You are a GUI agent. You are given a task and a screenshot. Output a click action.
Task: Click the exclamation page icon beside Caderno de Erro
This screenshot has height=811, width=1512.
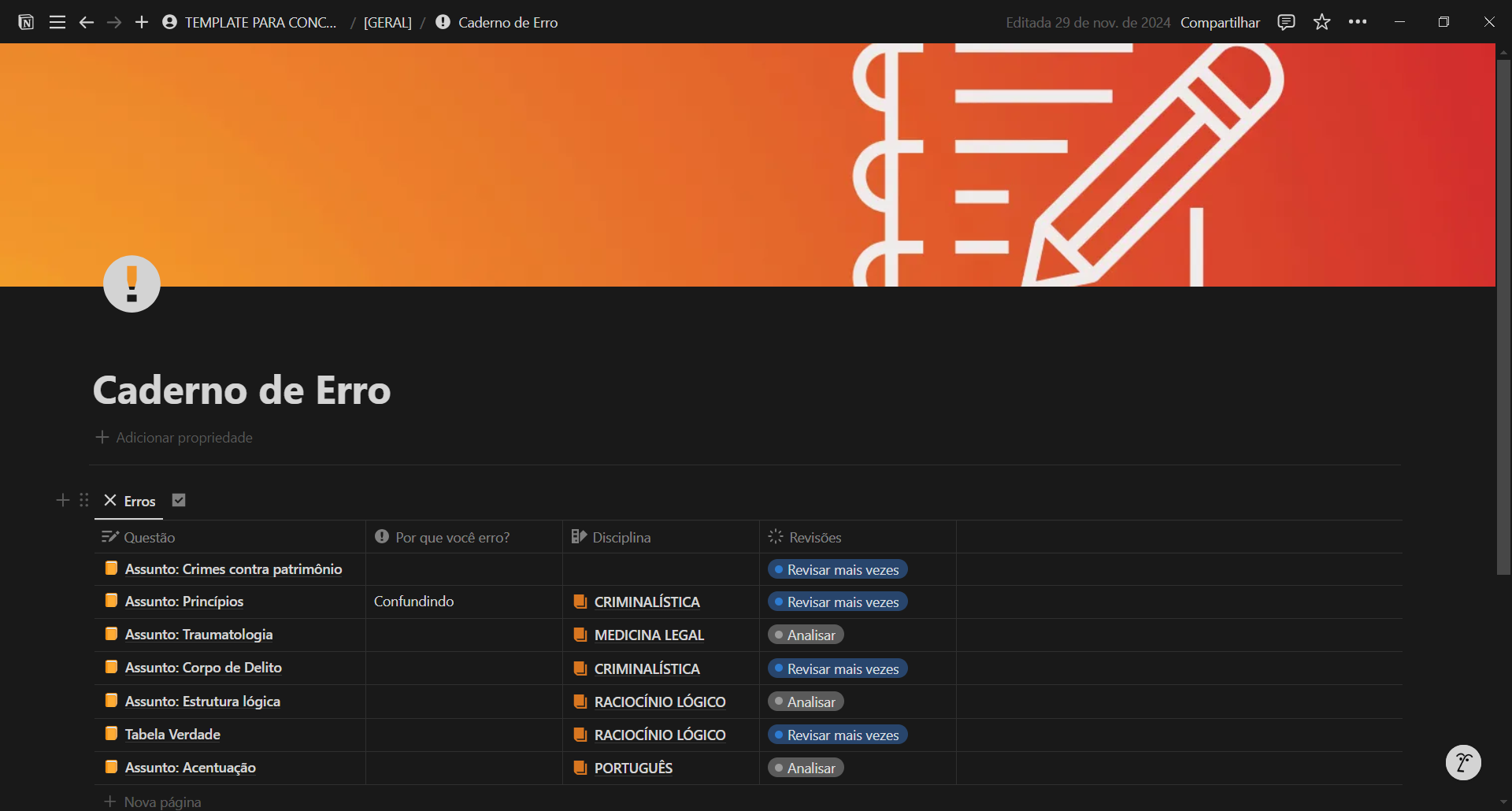click(x=443, y=22)
